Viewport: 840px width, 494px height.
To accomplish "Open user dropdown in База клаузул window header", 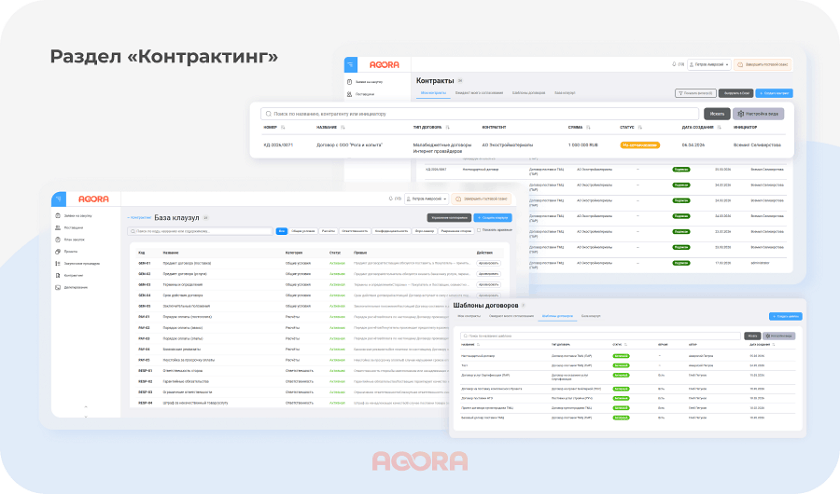I will pos(426,199).
